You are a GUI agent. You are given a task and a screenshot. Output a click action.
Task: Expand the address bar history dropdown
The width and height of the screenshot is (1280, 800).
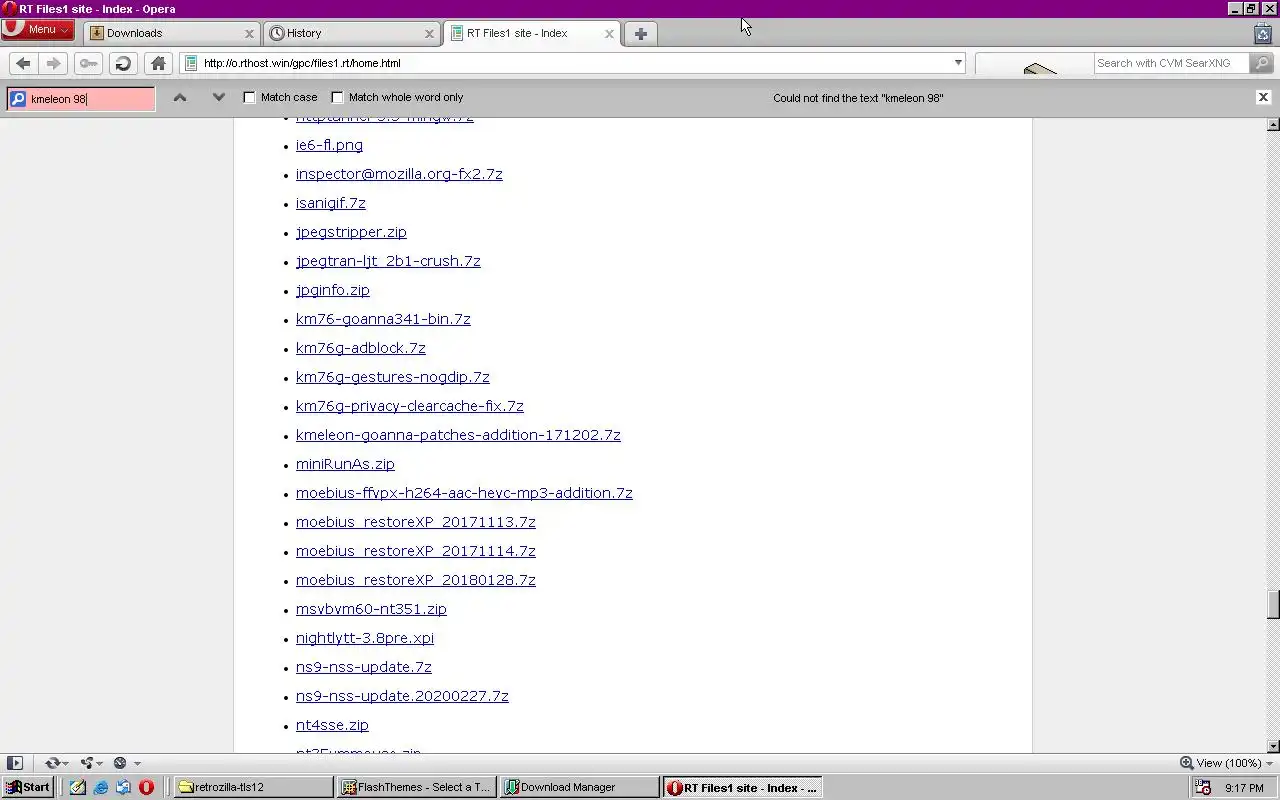(x=958, y=63)
